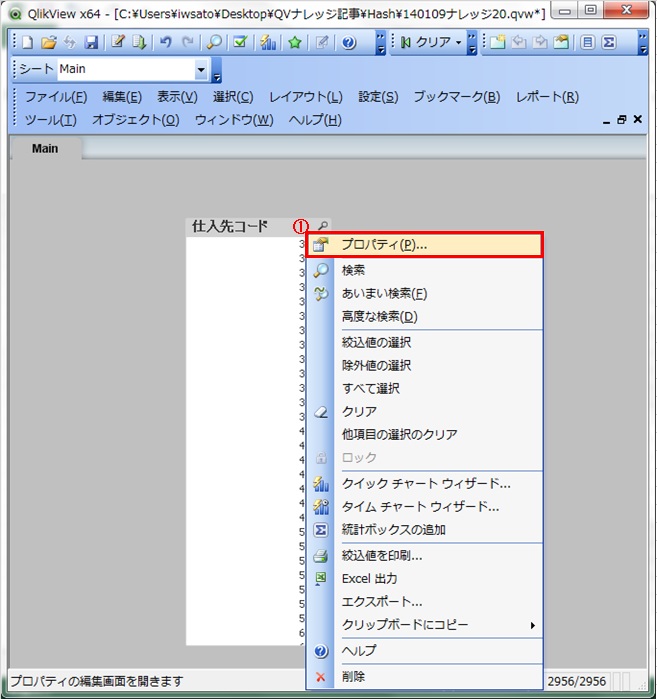Open Sheet Properties from the design toolbar
Viewport: 657px width, 699px height.
coord(562,42)
